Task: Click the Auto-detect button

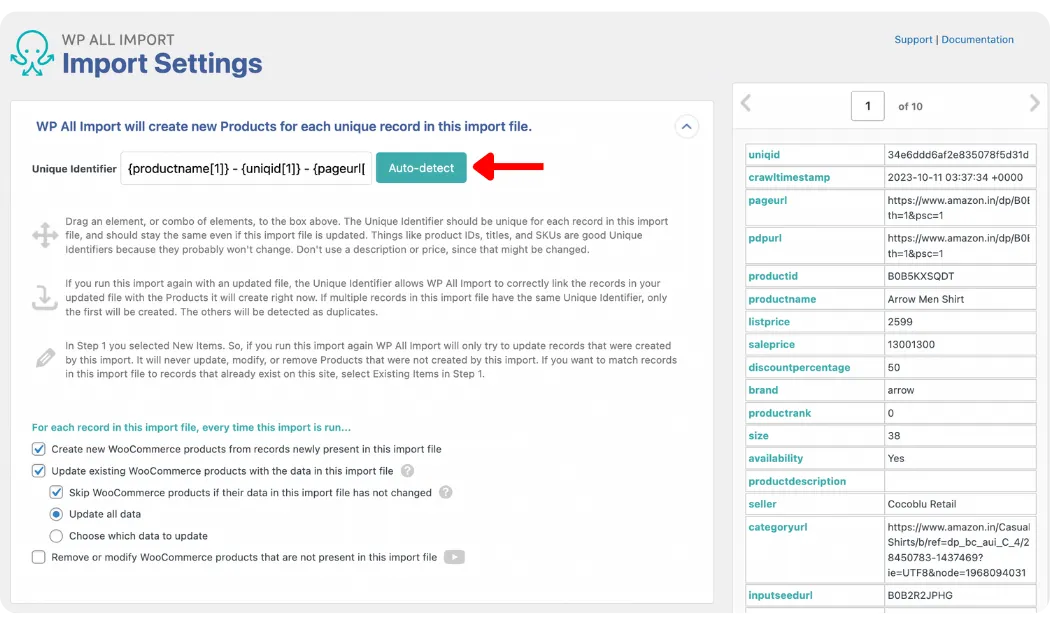Action: point(421,168)
